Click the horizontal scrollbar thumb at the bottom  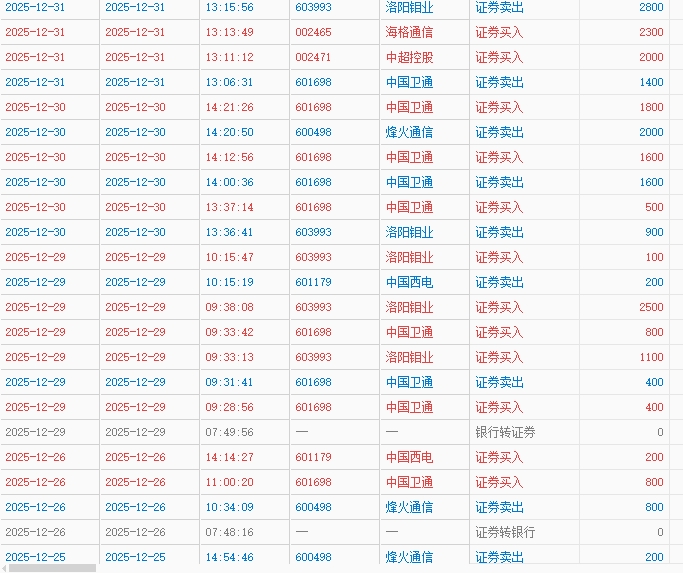tap(52, 568)
